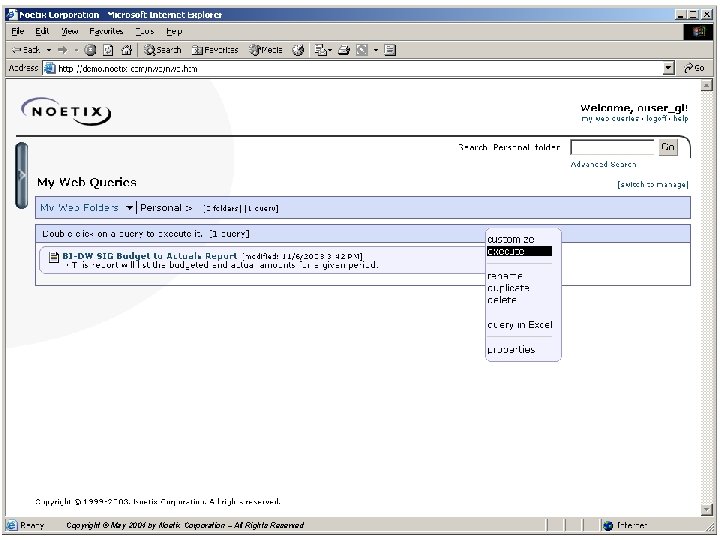Click the Back arrow in toolbar
720x540 pixels.
tap(26, 50)
